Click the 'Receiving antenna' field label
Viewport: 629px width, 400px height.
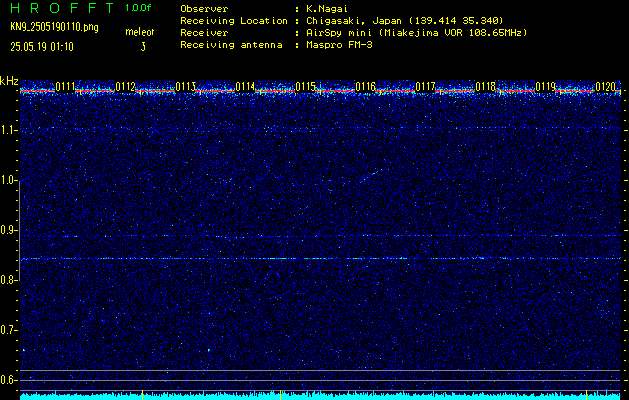[x=231, y=45]
